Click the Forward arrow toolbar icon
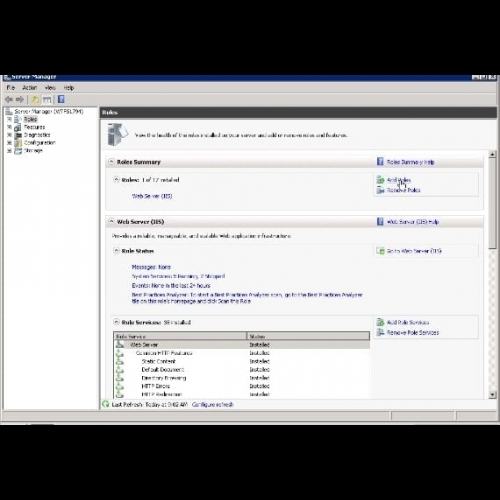The width and height of the screenshot is (500, 500). [20, 99]
